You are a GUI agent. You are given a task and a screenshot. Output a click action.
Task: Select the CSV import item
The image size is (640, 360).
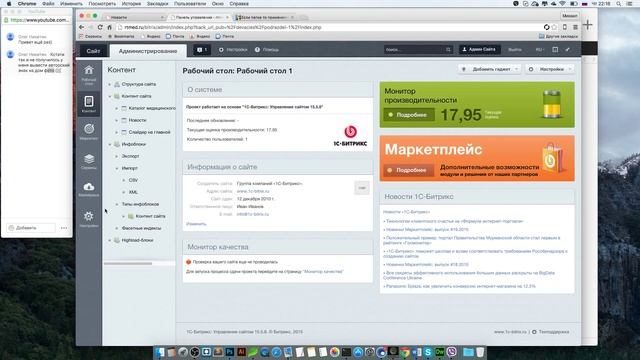pos(133,180)
